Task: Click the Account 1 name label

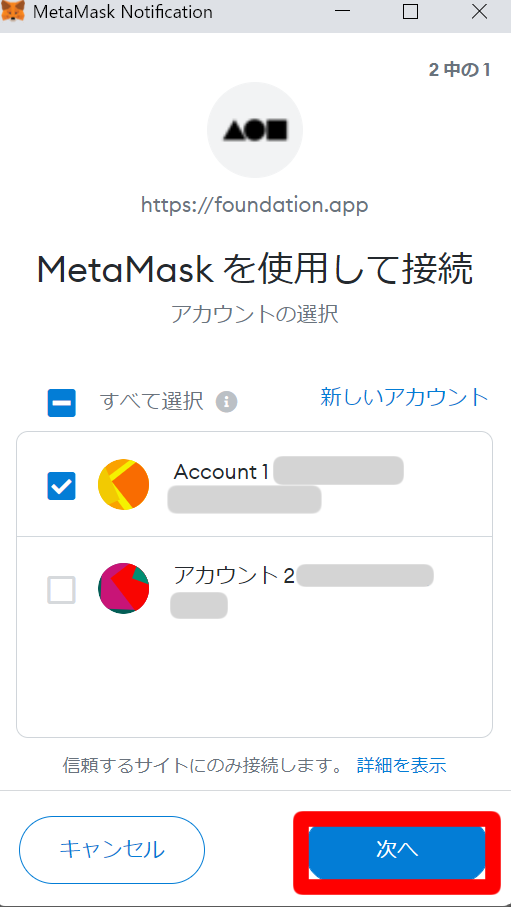Action: (221, 472)
